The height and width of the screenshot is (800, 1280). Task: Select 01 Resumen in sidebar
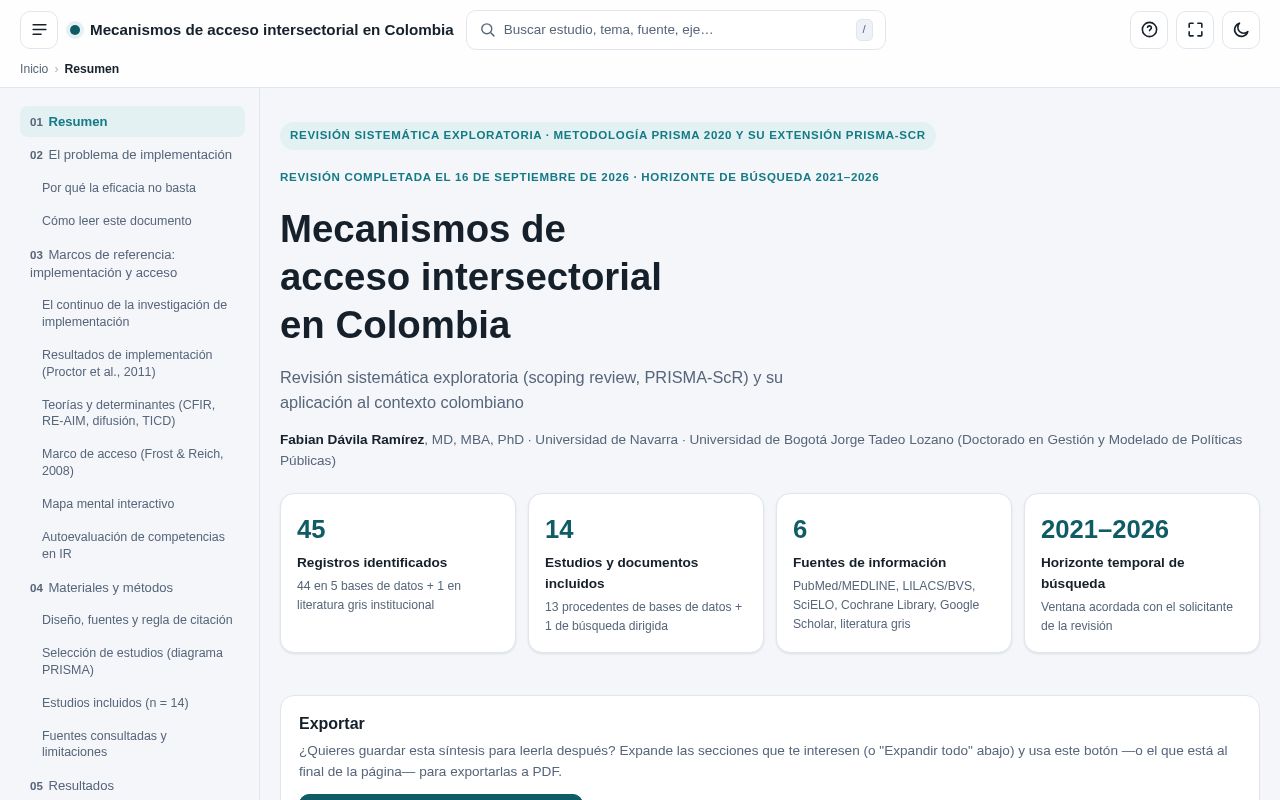[x=132, y=122]
